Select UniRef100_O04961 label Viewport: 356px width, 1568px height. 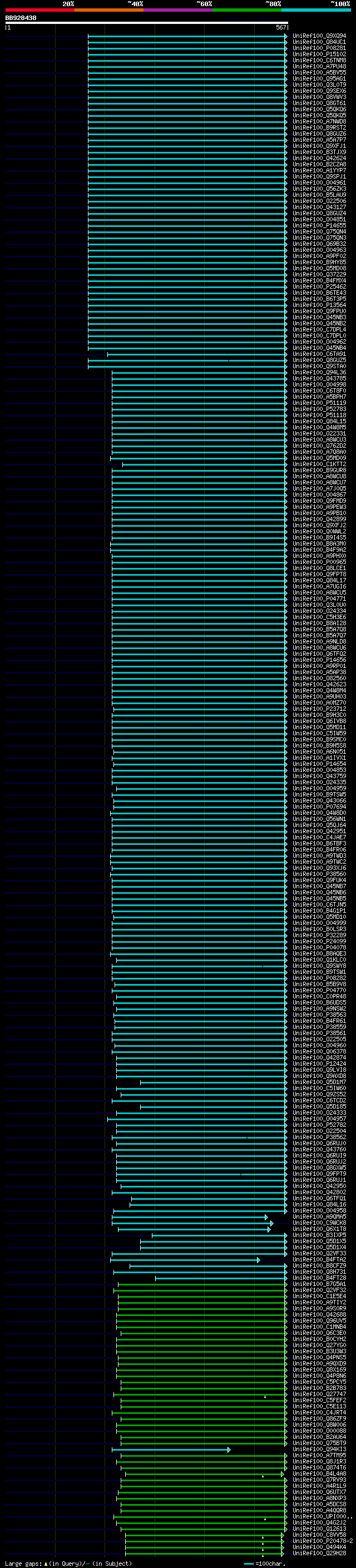[x=319, y=182]
